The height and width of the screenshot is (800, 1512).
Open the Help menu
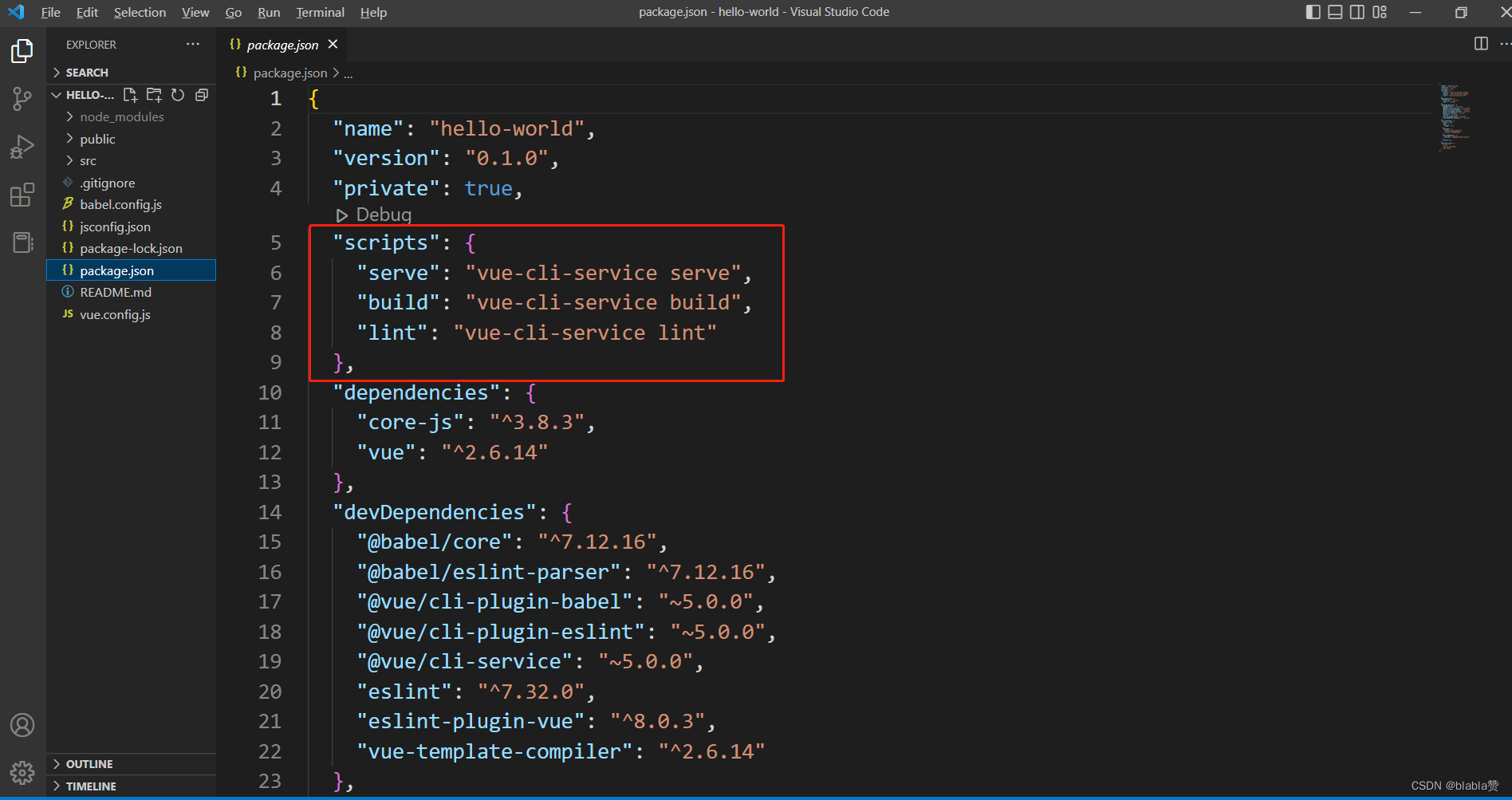tap(373, 12)
